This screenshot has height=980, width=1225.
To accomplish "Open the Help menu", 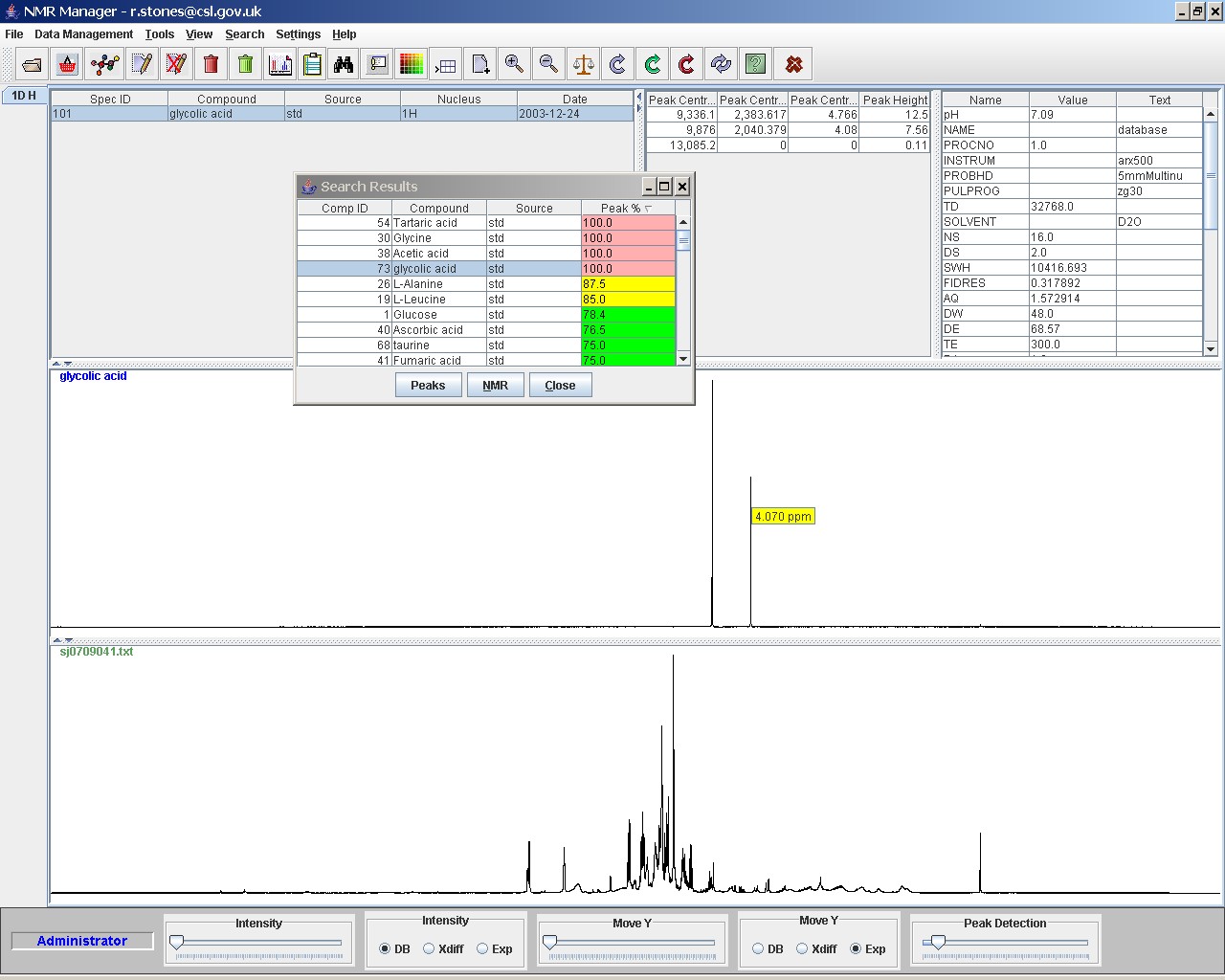I will tap(345, 33).
